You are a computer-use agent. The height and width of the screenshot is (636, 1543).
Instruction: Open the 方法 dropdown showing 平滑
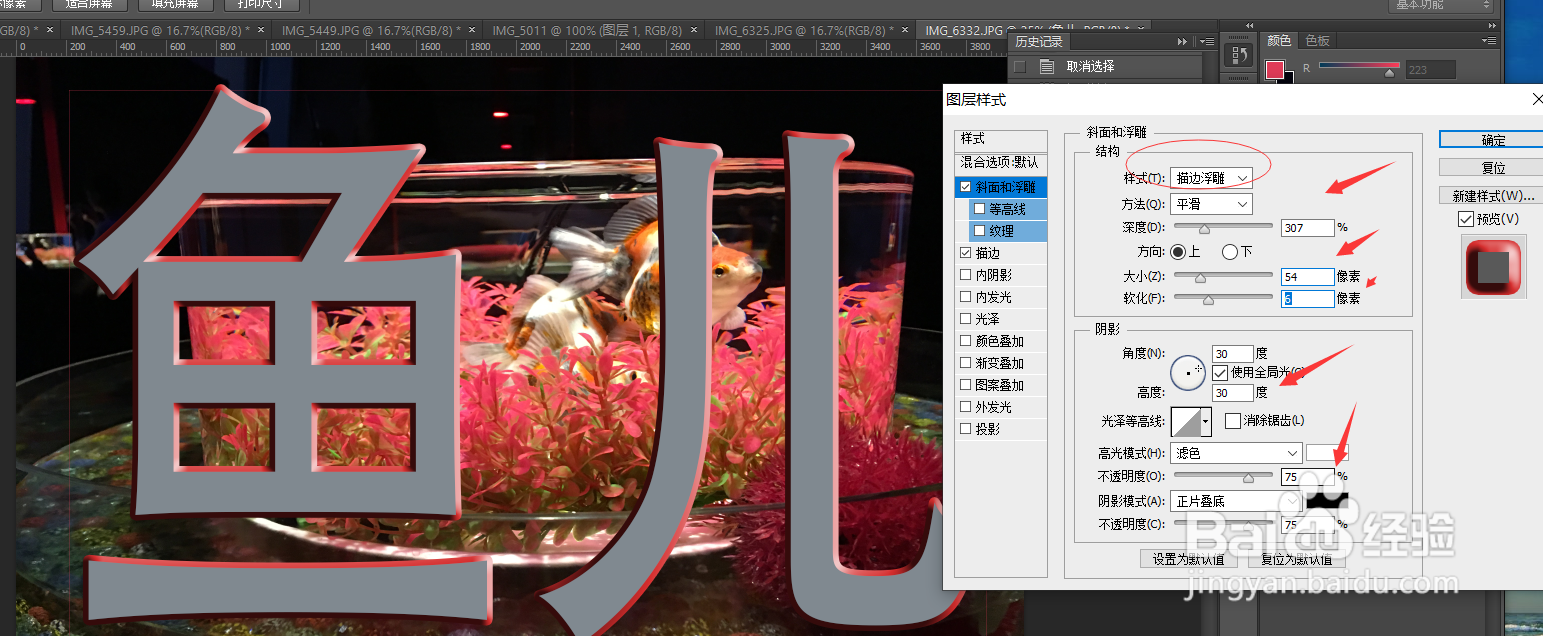[x=1212, y=204]
